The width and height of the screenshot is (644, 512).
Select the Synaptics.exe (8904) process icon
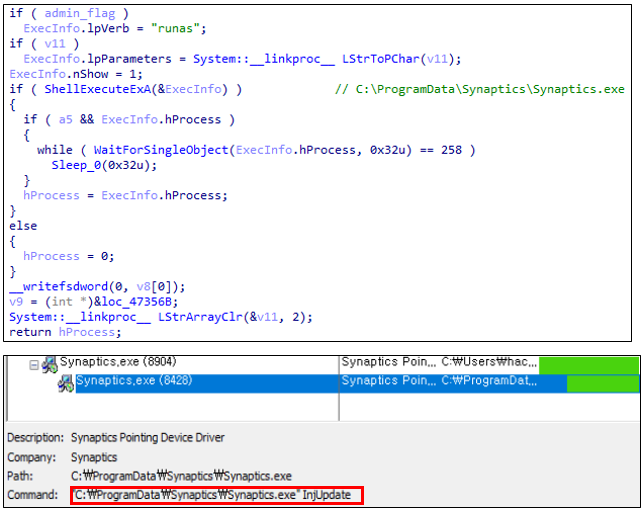(x=50, y=365)
